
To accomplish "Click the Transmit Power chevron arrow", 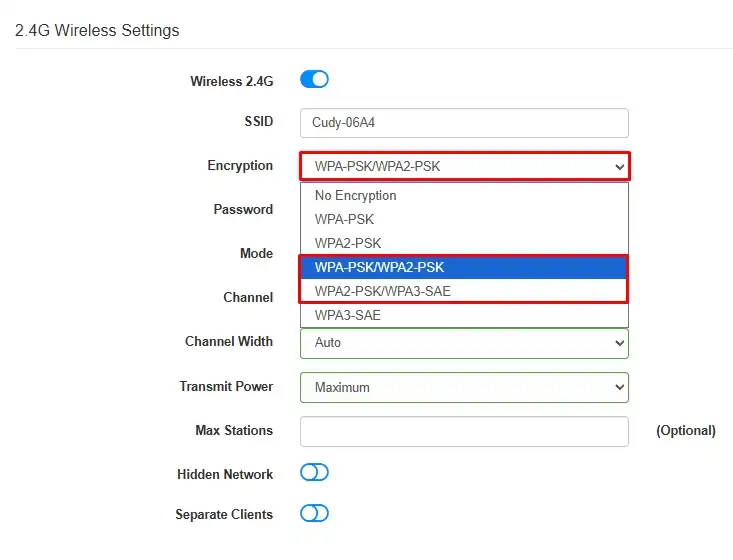I will [x=619, y=388].
